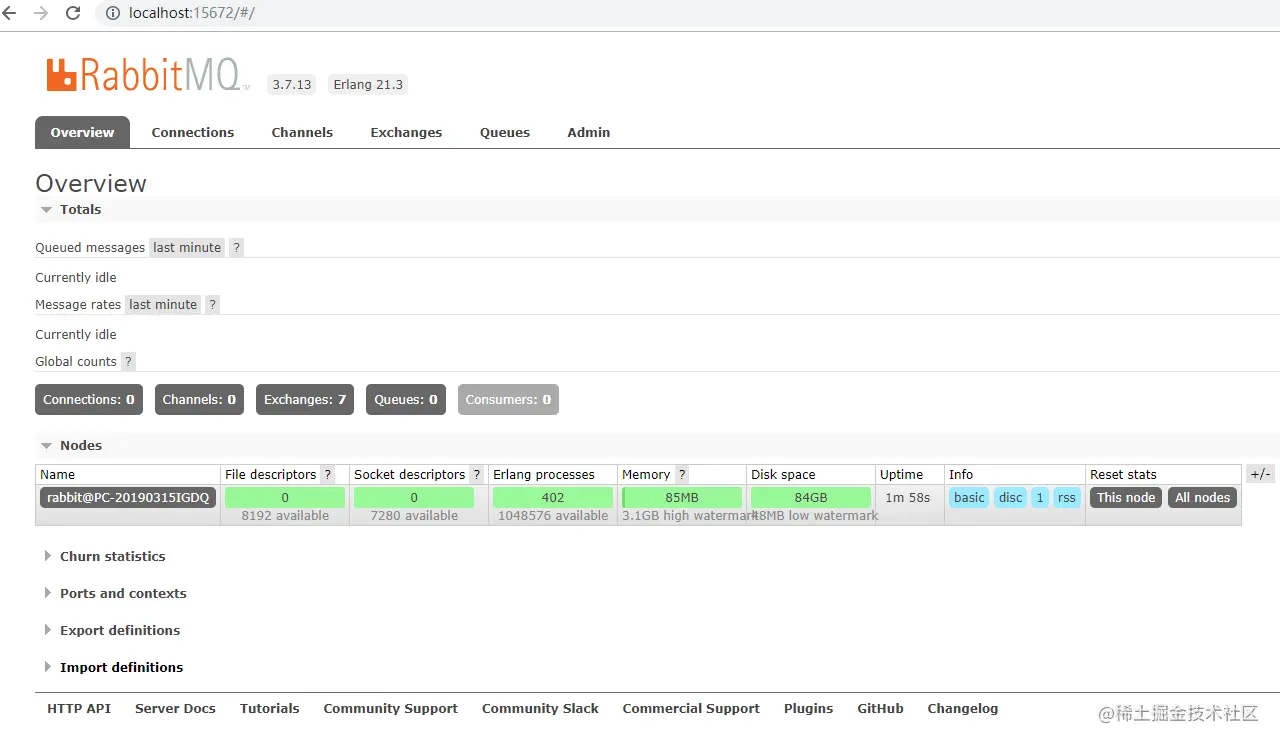Open the Tutorials footer link
The image size is (1280, 745).
(270, 709)
